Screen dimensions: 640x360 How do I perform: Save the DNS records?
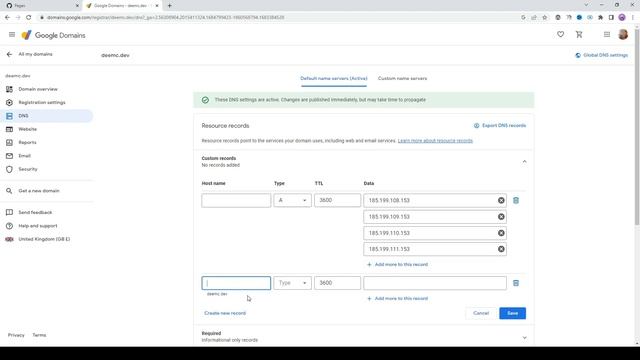pyautogui.click(x=512, y=313)
